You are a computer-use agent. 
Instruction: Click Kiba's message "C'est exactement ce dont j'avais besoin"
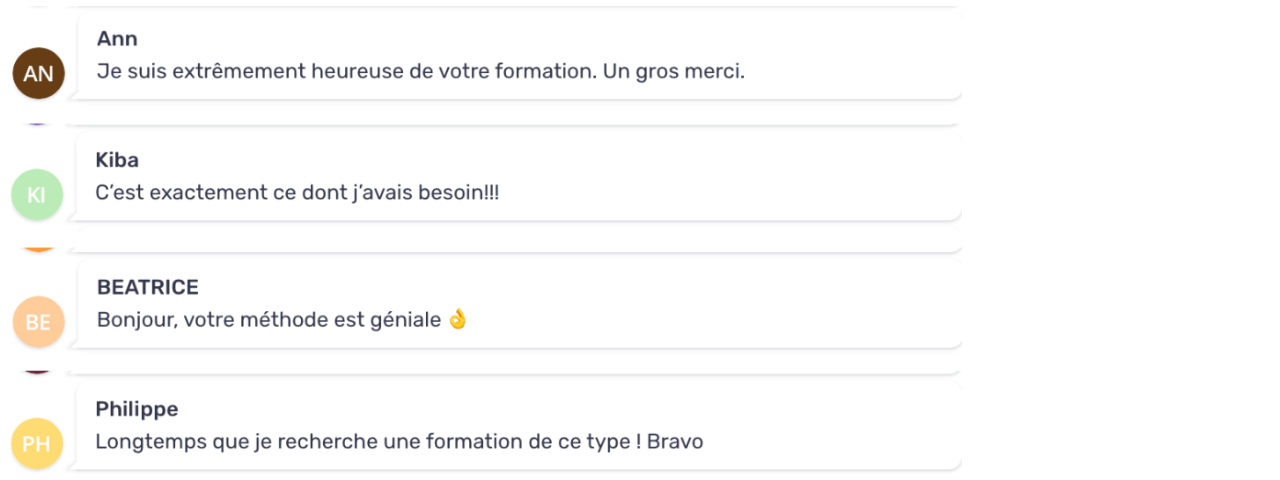coord(297,193)
